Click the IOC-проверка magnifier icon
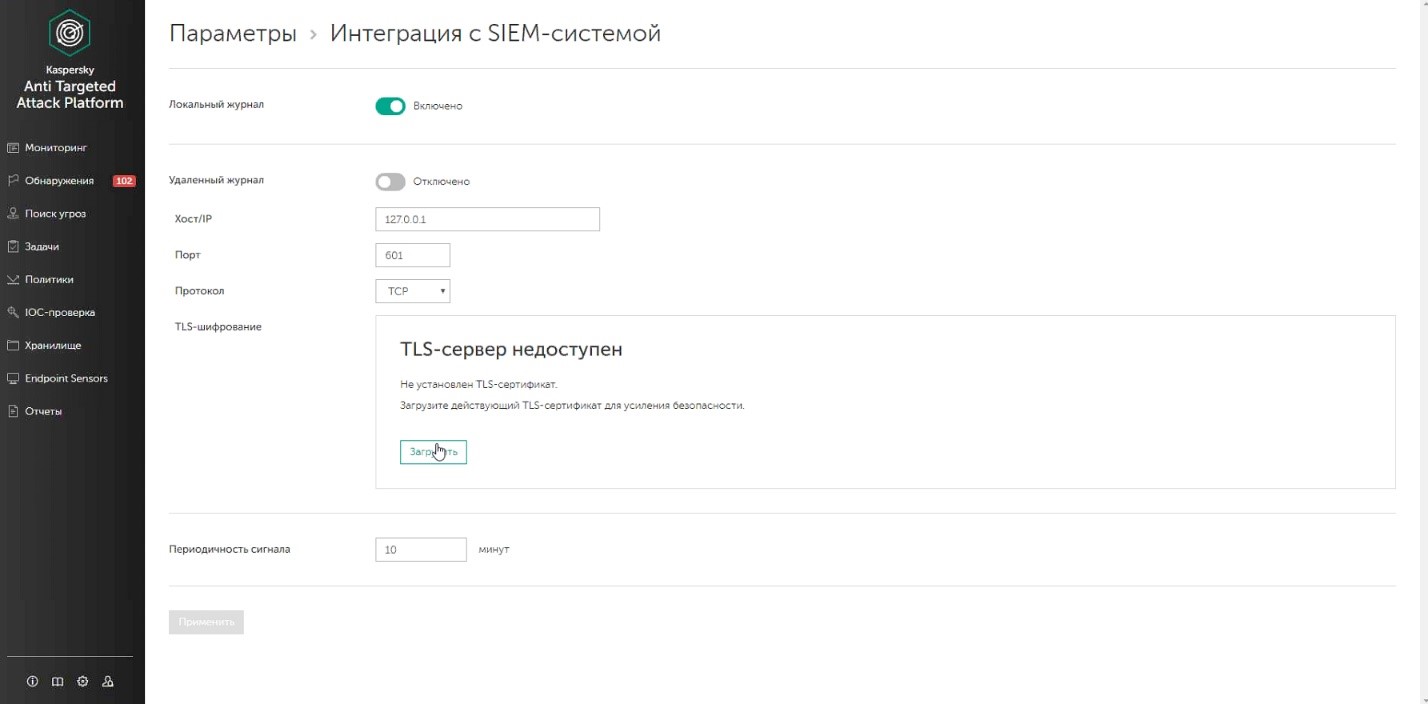1428x704 pixels. tap(14, 313)
